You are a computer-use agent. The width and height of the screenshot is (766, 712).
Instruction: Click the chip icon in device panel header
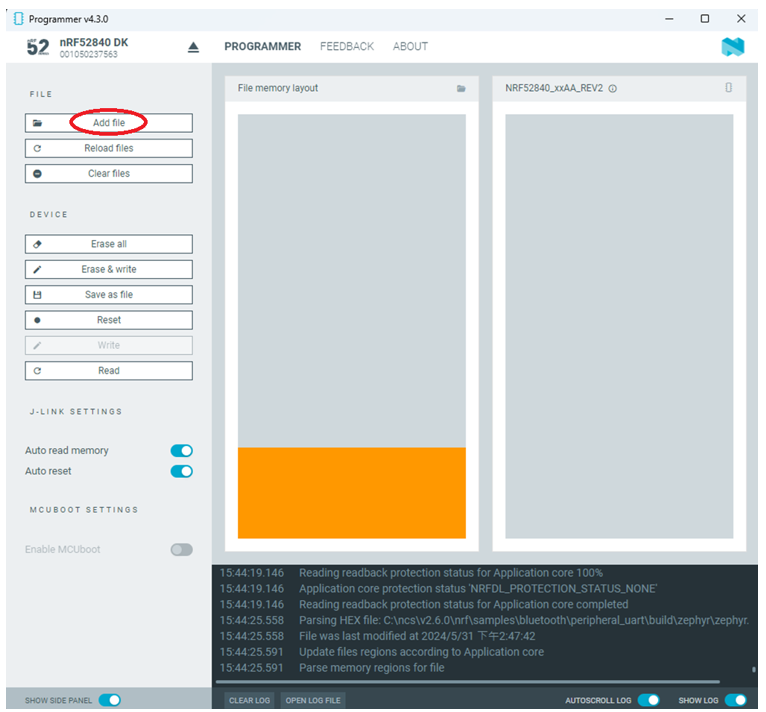728,88
